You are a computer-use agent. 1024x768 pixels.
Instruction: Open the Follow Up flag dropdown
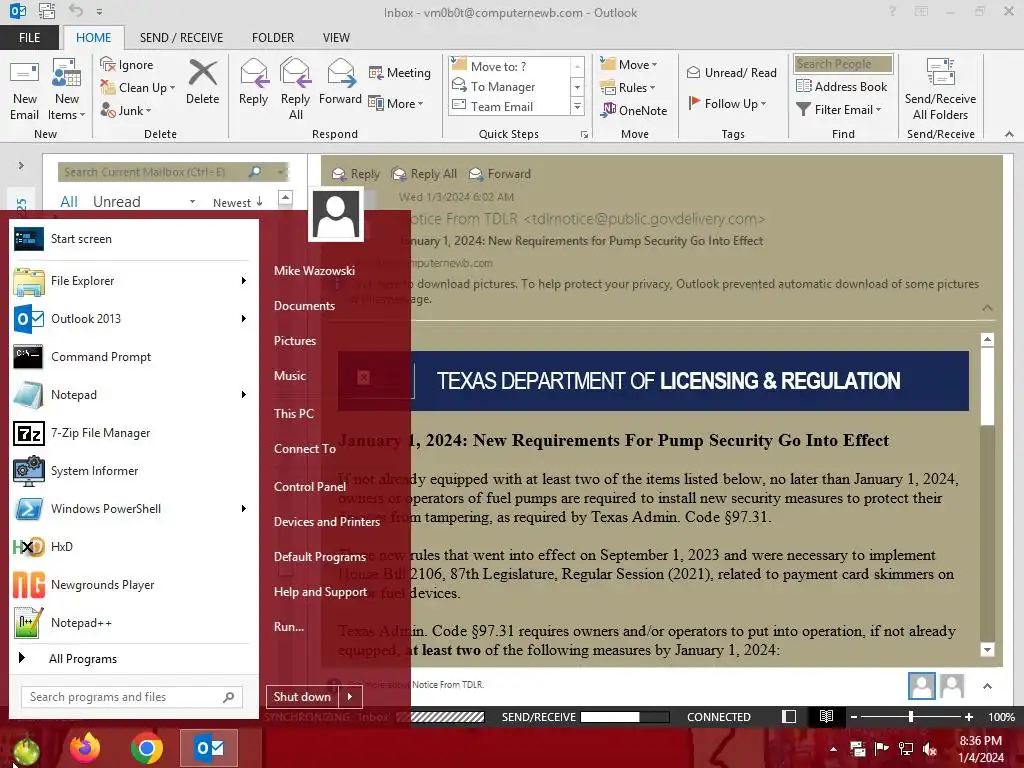coord(728,103)
